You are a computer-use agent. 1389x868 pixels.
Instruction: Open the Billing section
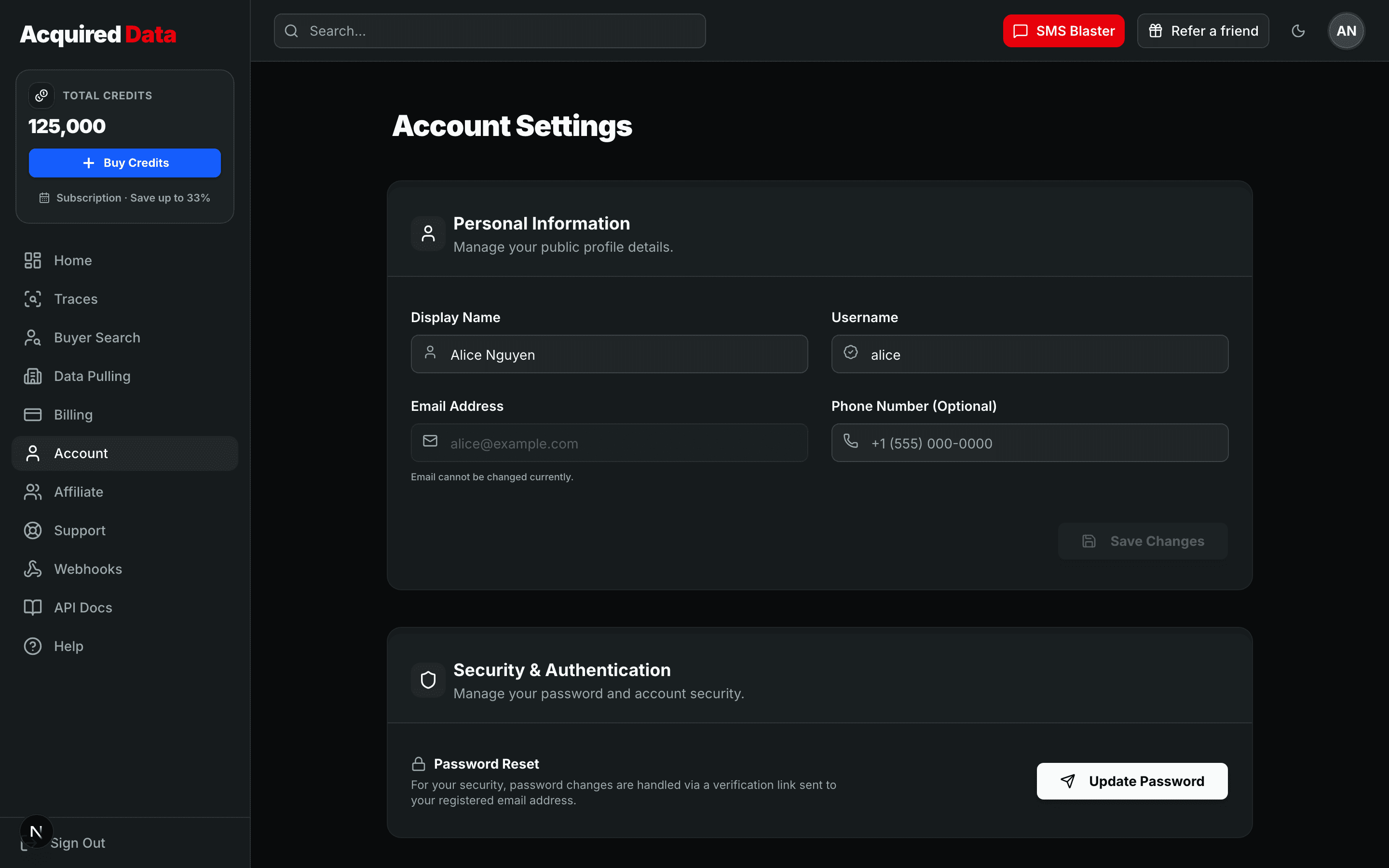pyautogui.click(x=124, y=415)
